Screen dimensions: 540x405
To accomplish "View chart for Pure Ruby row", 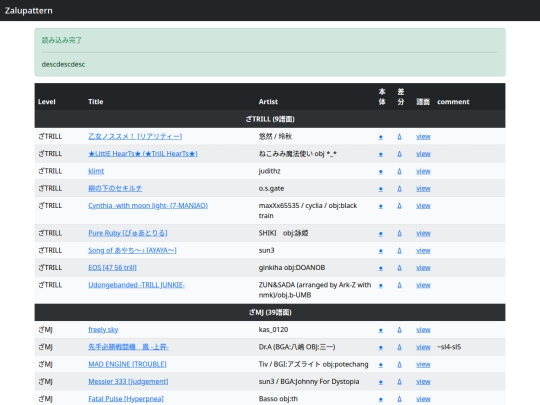I will tap(423, 233).
